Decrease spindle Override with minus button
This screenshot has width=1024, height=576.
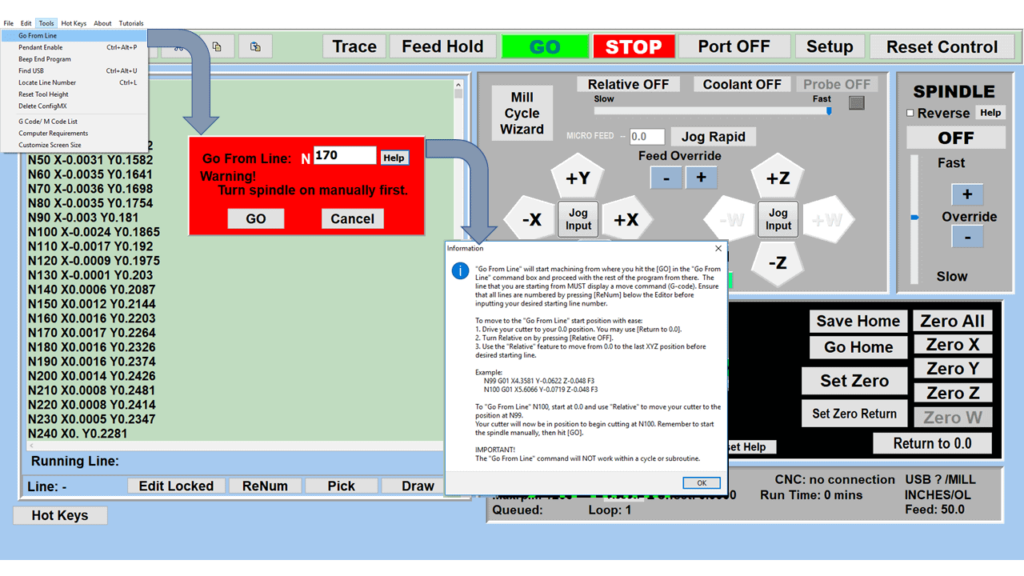click(966, 237)
